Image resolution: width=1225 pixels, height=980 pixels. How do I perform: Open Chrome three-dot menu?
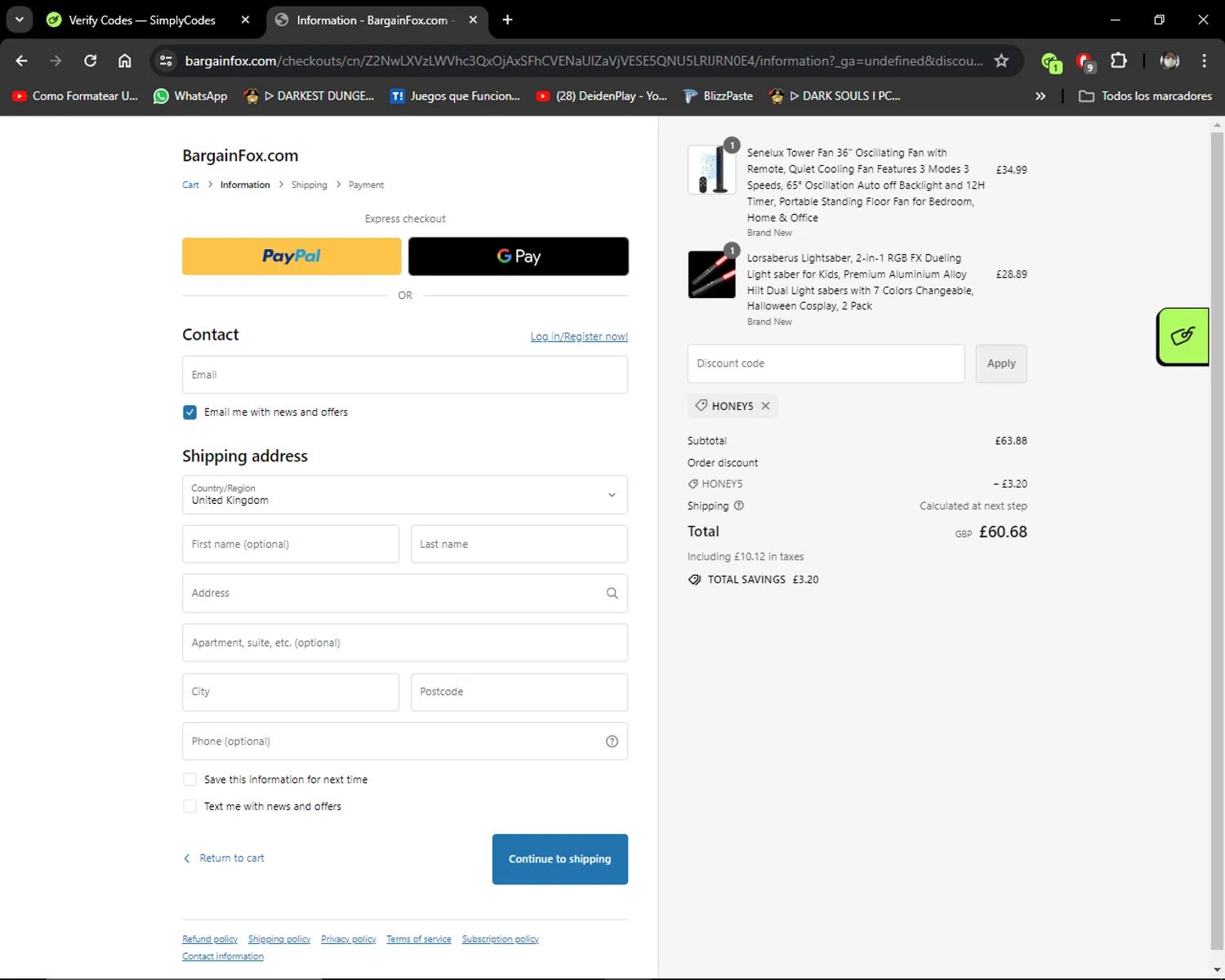pos(1204,60)
